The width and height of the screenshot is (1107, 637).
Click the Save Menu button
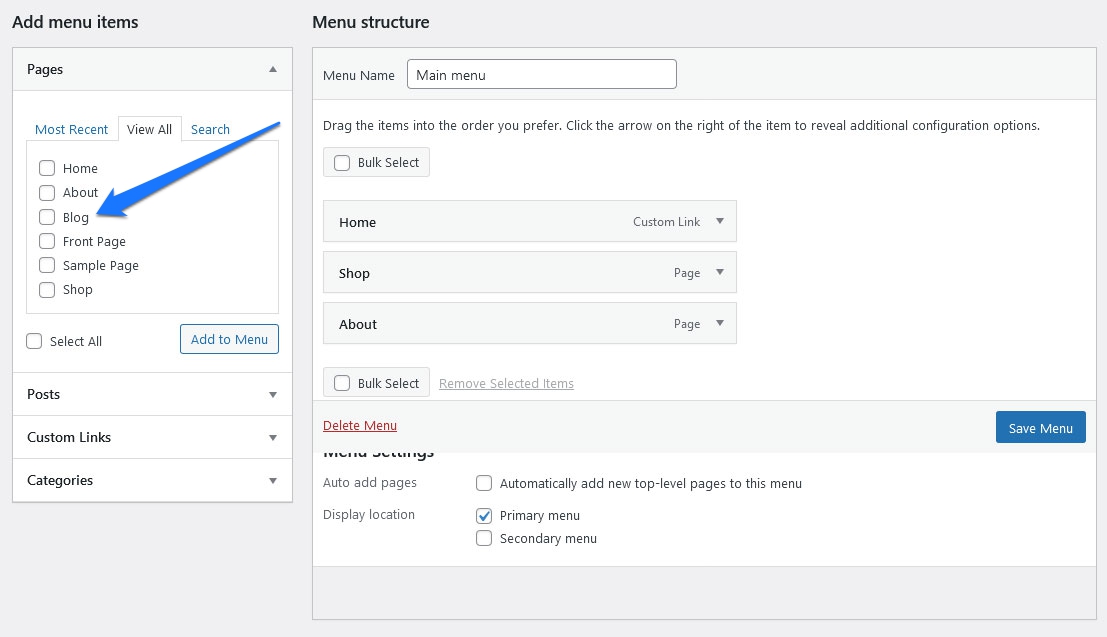pyautogui.click(x=1041, y=427)
